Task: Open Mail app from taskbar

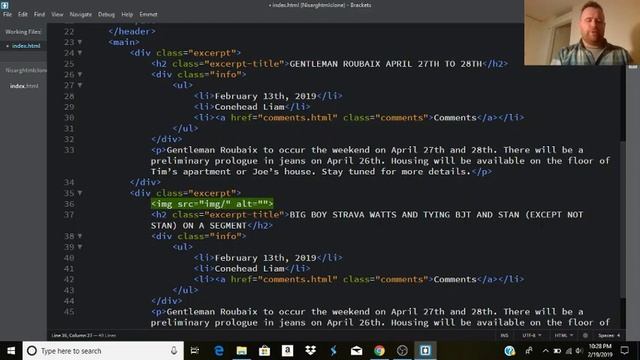Action: pos(356,351)
